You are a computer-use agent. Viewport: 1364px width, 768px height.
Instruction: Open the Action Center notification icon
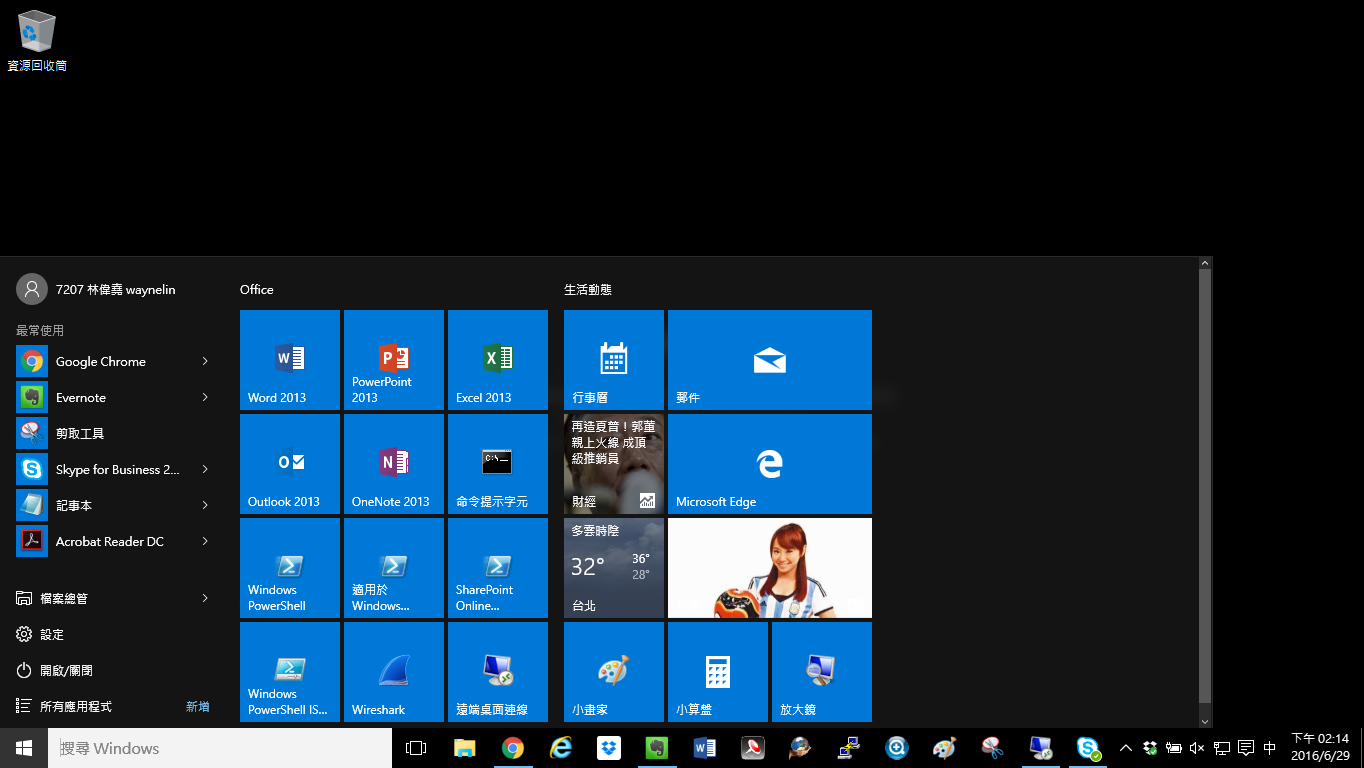[x=1246, y=748]
